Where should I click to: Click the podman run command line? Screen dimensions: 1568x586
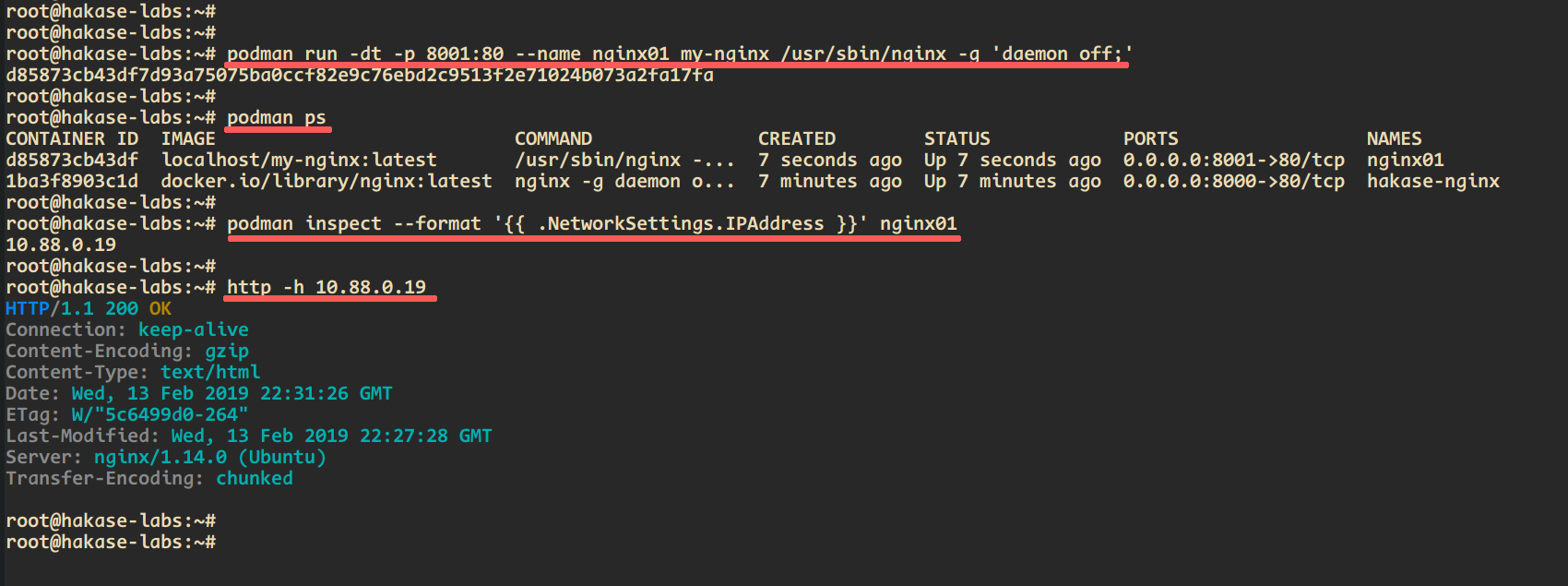[679, 54]
